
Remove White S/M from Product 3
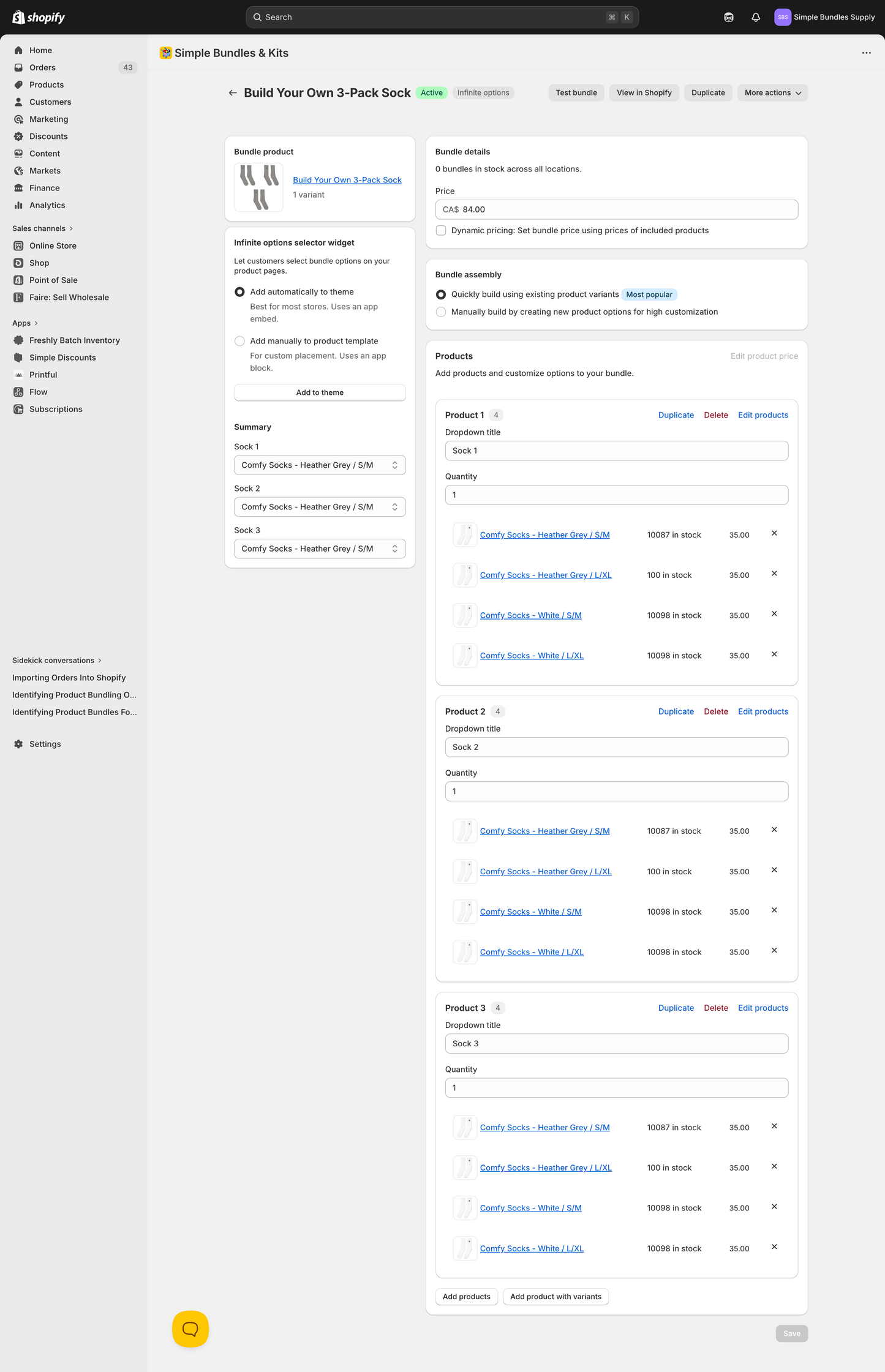pyautogui.click(x=774, y=1207)
